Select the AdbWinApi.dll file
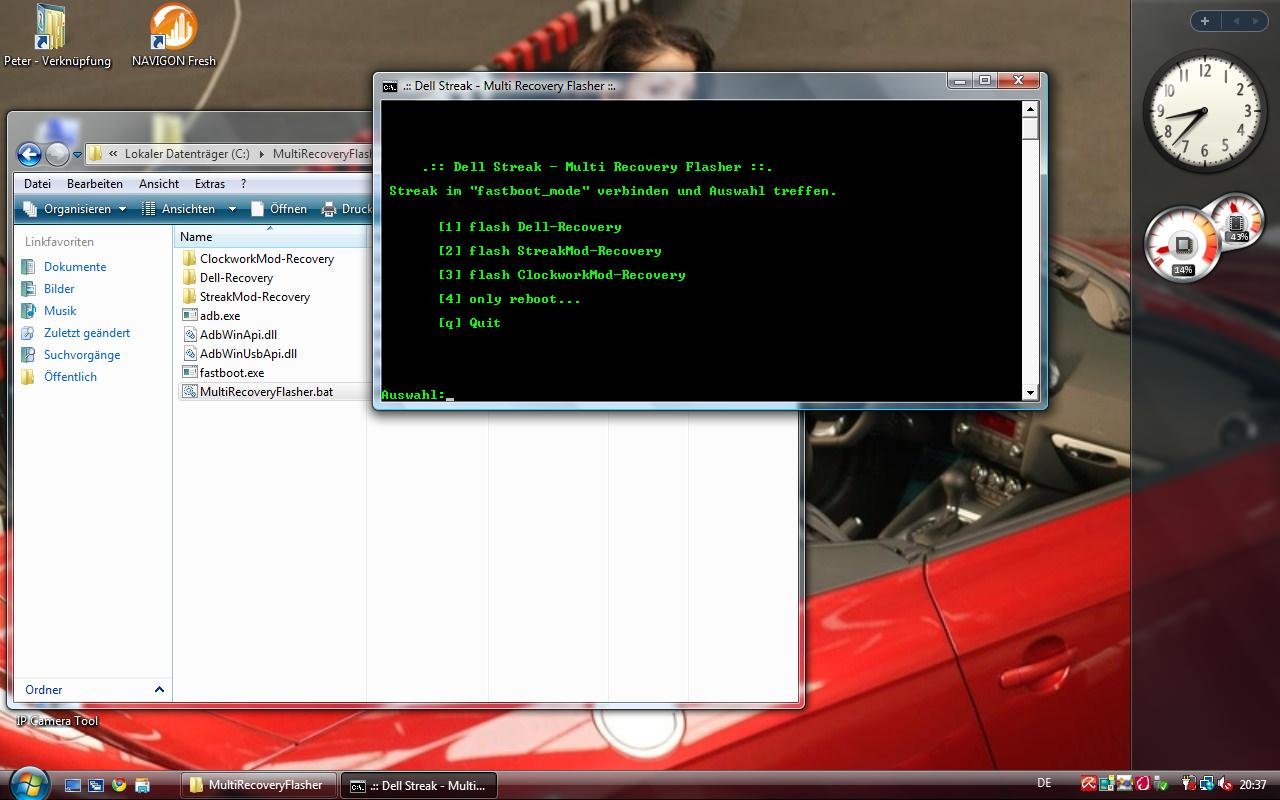This screenshot has width=1280, height=800. point(229,335)
